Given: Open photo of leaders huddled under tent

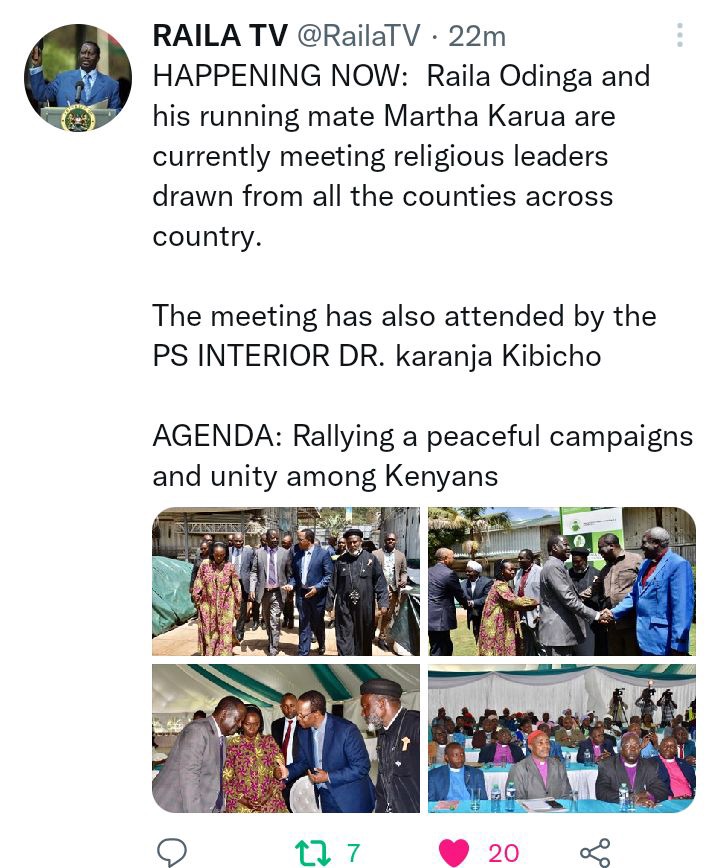Looking at the screenshot, I should [x=286, y=738].
